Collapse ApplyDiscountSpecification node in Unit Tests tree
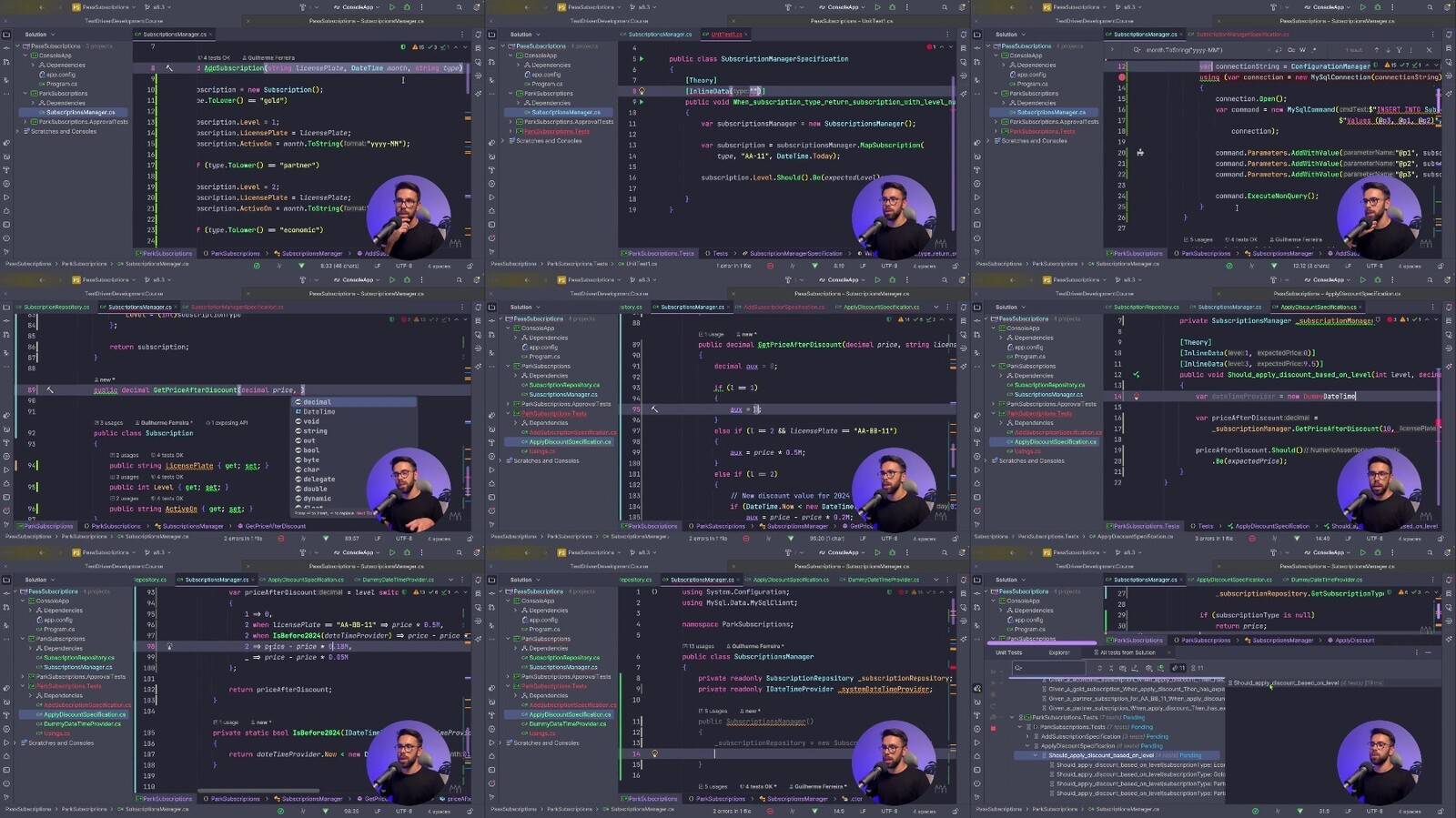 (1028, 746)
